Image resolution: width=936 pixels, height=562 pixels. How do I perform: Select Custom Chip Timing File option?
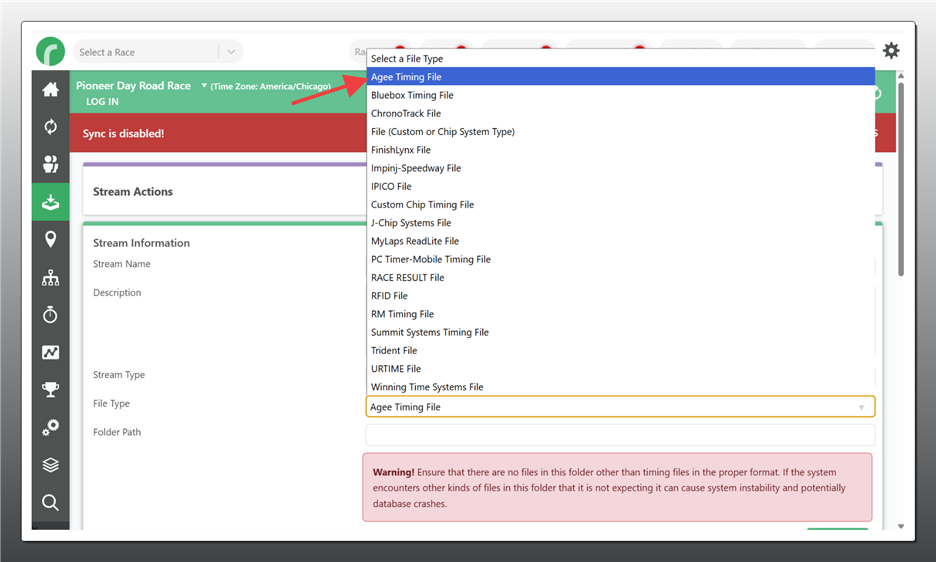coord(620,204)
